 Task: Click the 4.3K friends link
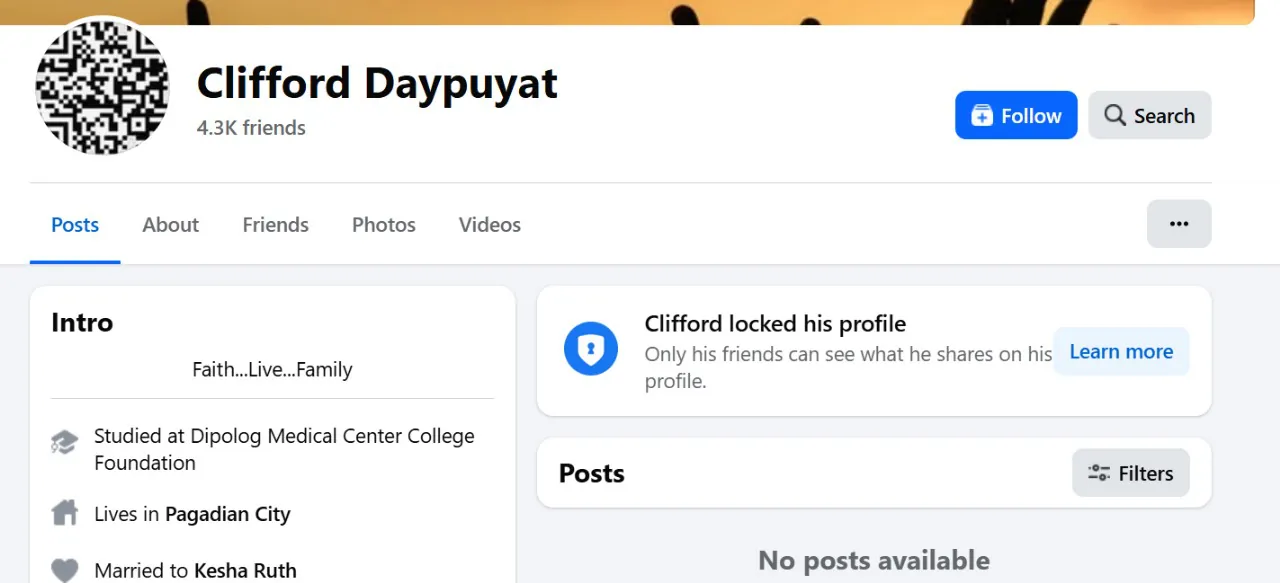click(251, 128)
